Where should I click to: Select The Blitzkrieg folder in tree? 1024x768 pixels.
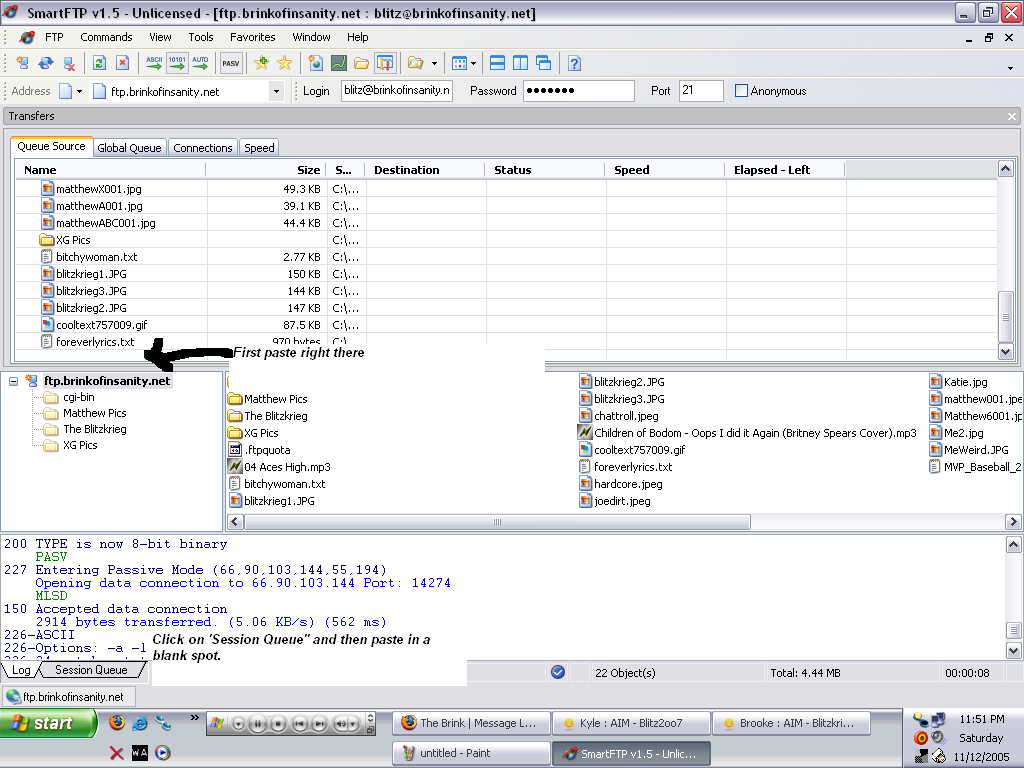point(94,429)
